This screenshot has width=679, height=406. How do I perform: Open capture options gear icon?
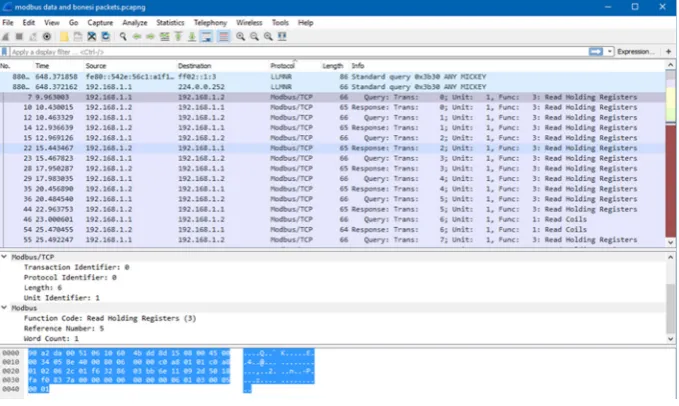tap(46, 37)
